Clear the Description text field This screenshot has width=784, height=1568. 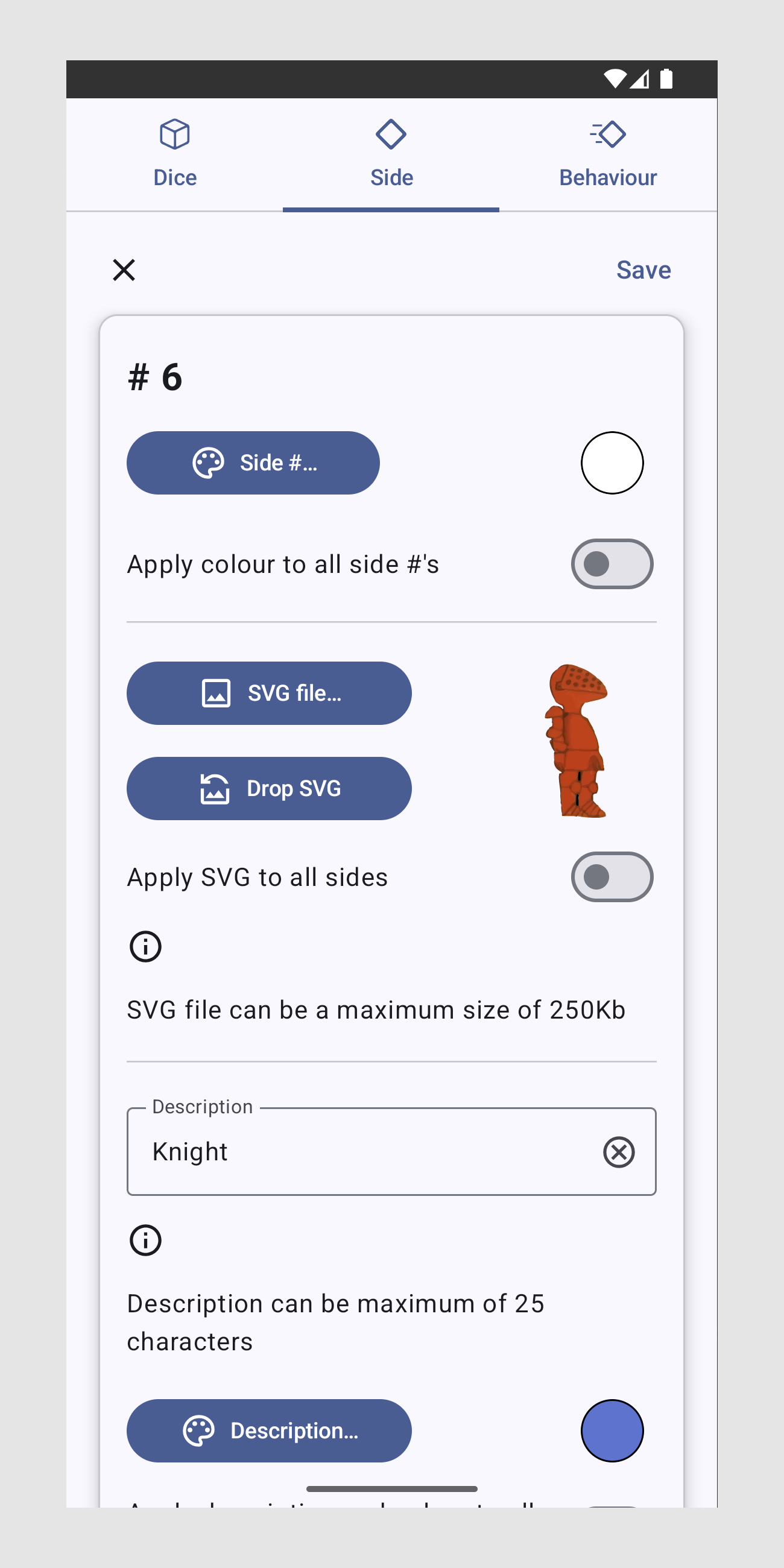pos(618,1152)
